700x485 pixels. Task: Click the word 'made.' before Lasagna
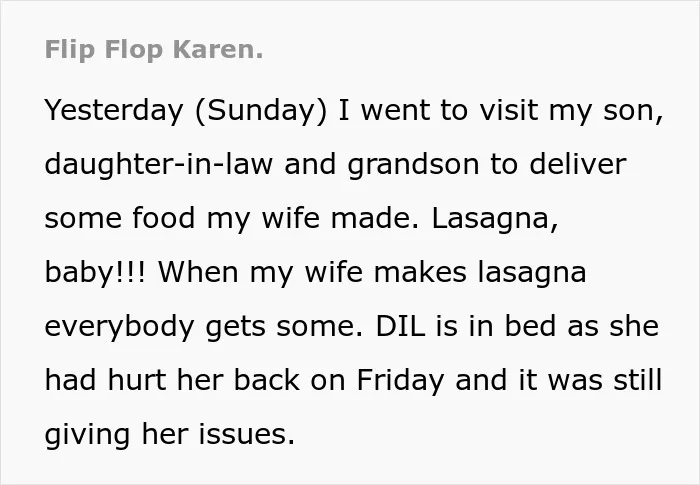[x=375, y=218]
